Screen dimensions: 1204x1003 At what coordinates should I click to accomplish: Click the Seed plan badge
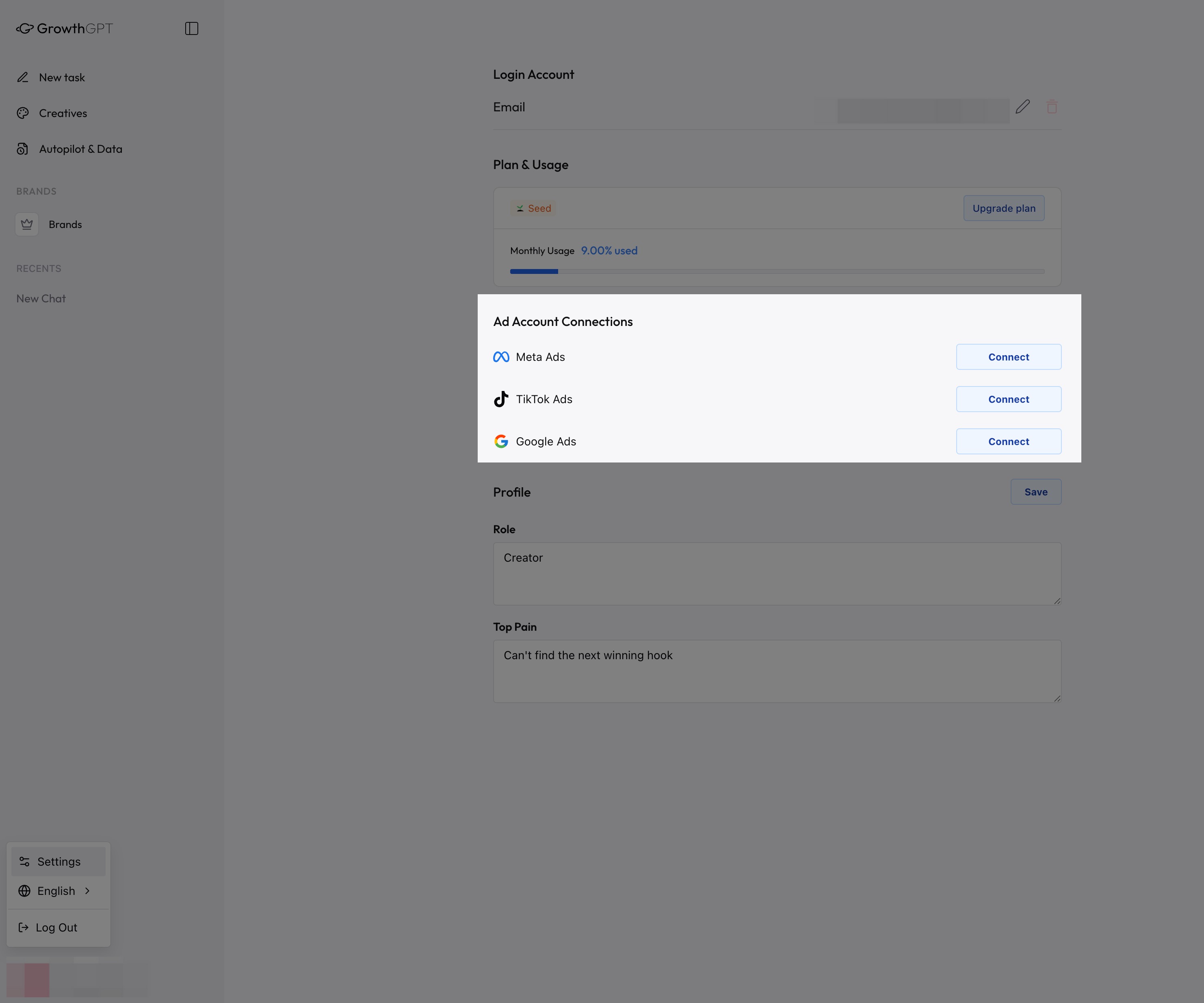pos(533,208)
